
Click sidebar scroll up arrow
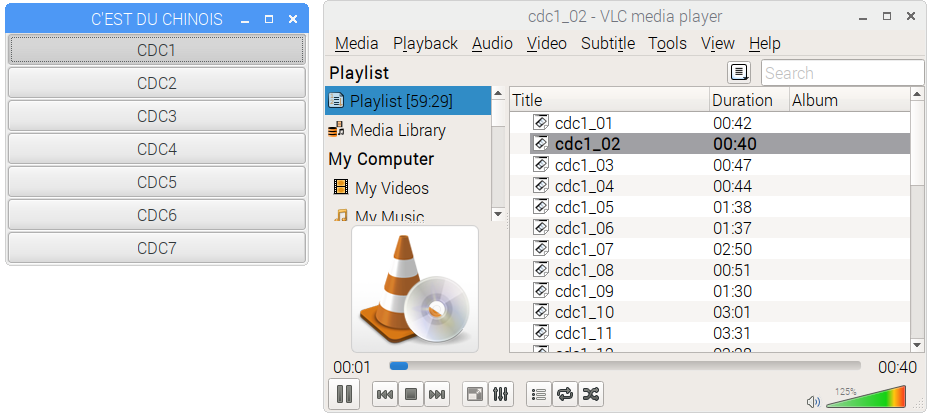(x=498, y=94)
